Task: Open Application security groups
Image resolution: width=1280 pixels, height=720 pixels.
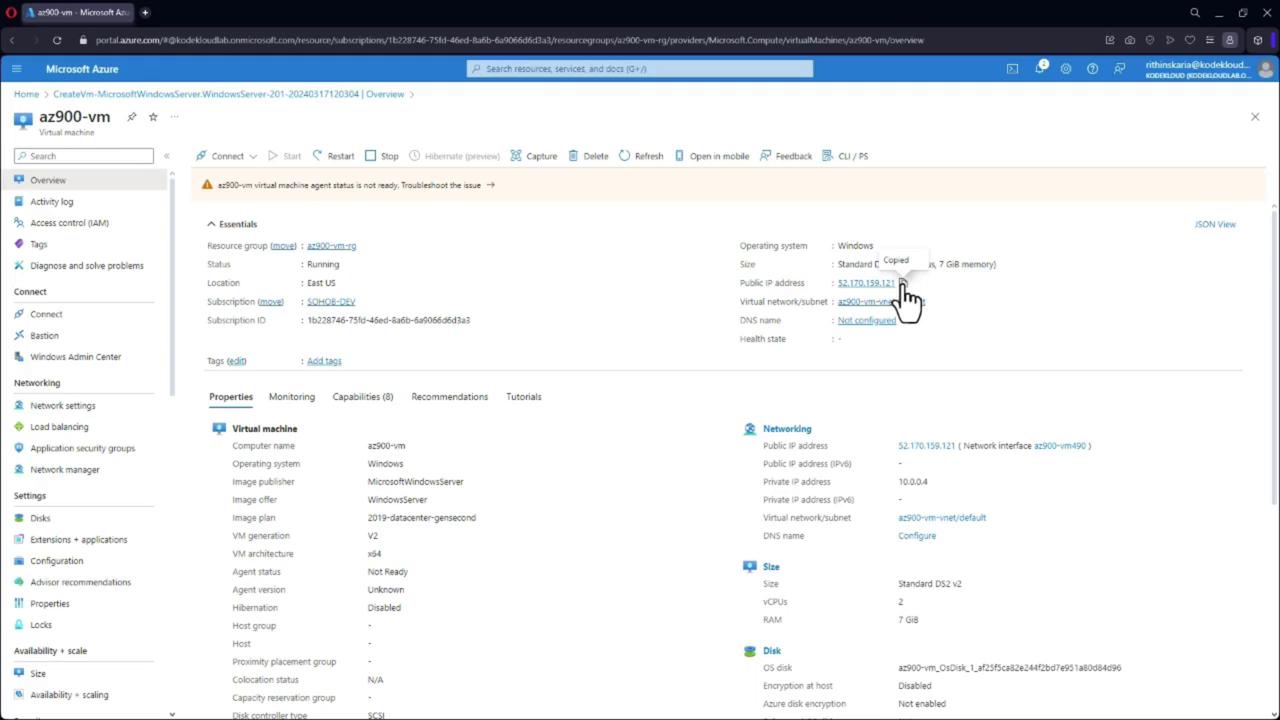Action: coord(82,448)
